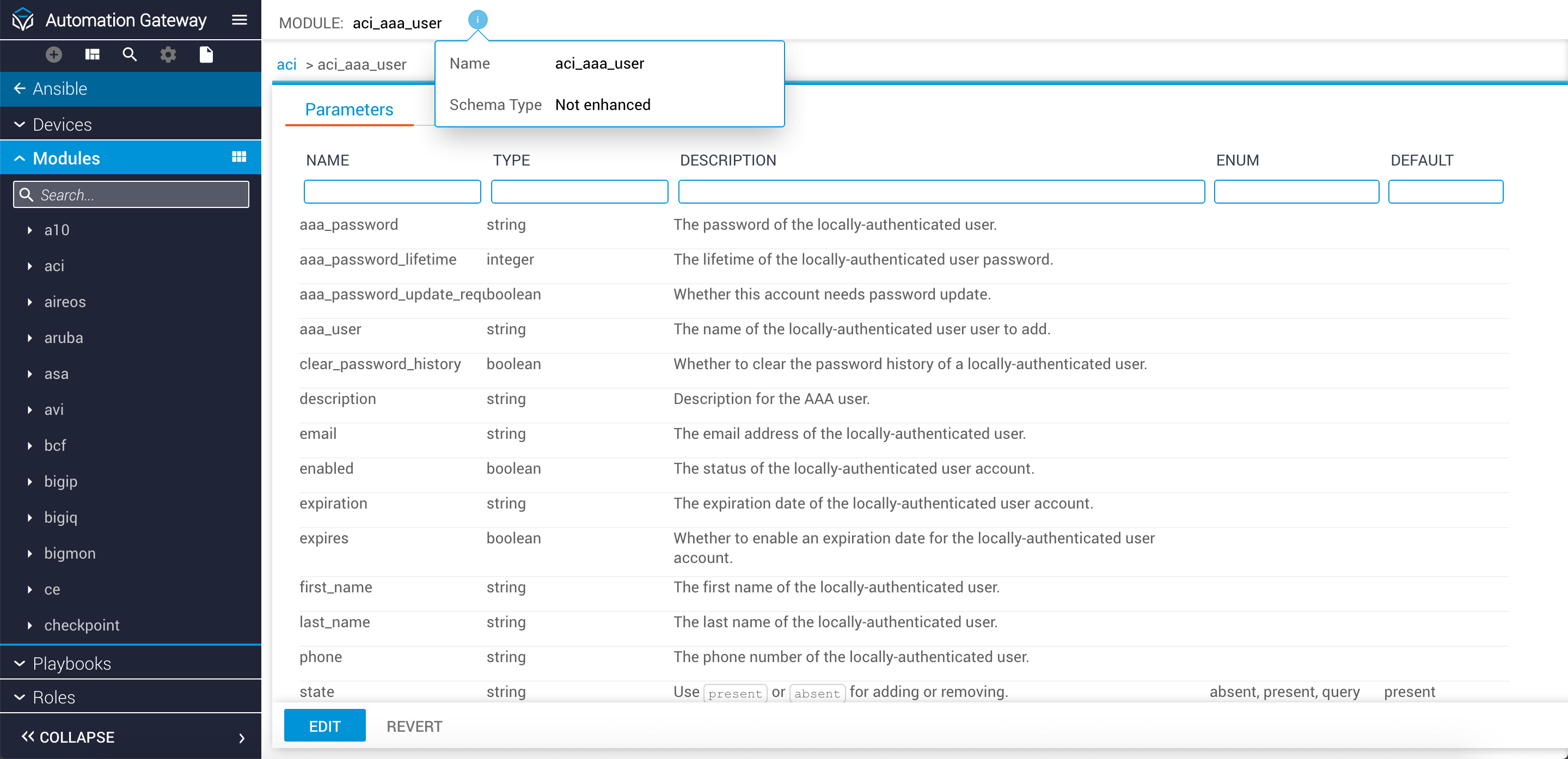The height and width of the screenshot is (759, 1568).
Task: Click the add (plus) circle icon
Action: point(53,55)
